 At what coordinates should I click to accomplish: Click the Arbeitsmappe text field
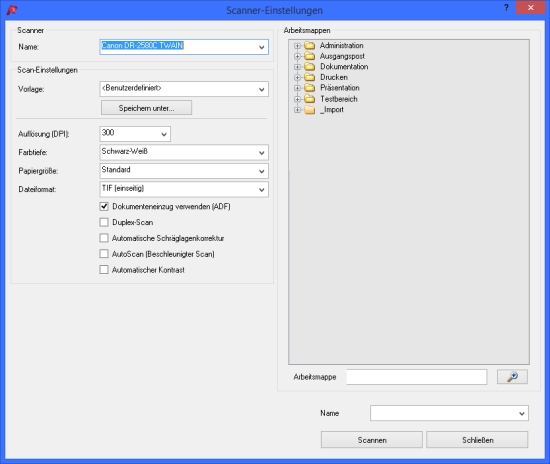[x=417, y=377]
